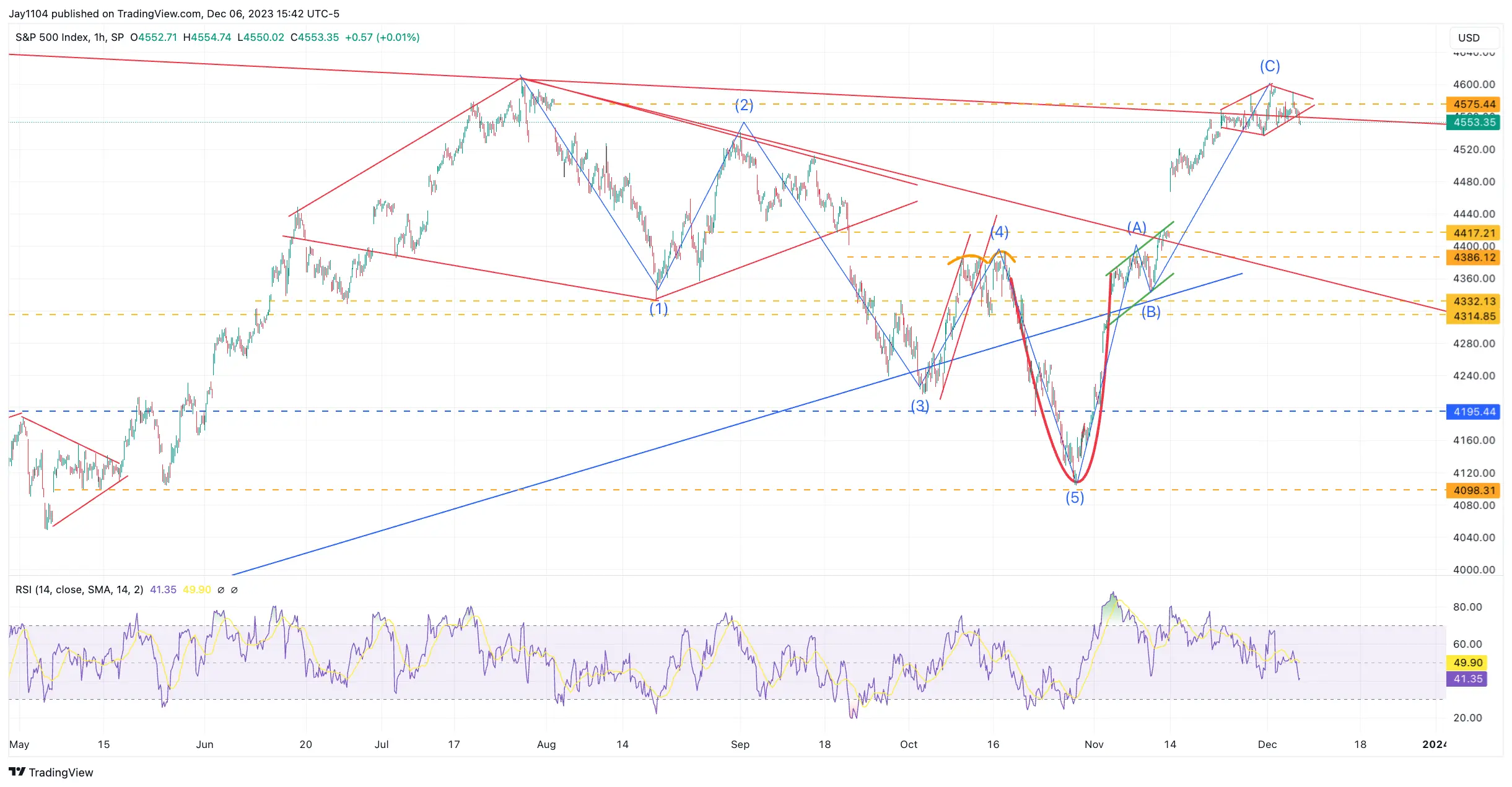The image size is (1512, 787).
Task: Select the 4332.13 price level label
Action: pos(1473,301)
